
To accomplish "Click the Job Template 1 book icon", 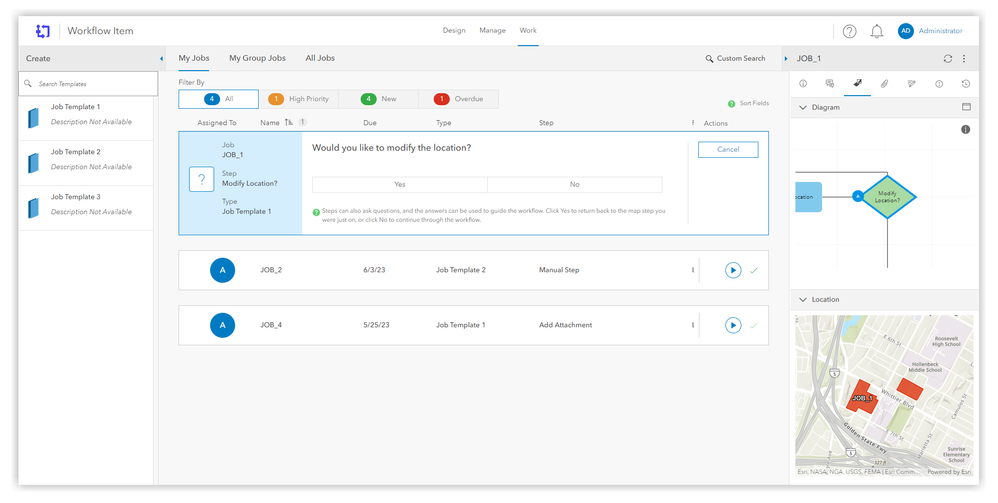I will point(34,118).
